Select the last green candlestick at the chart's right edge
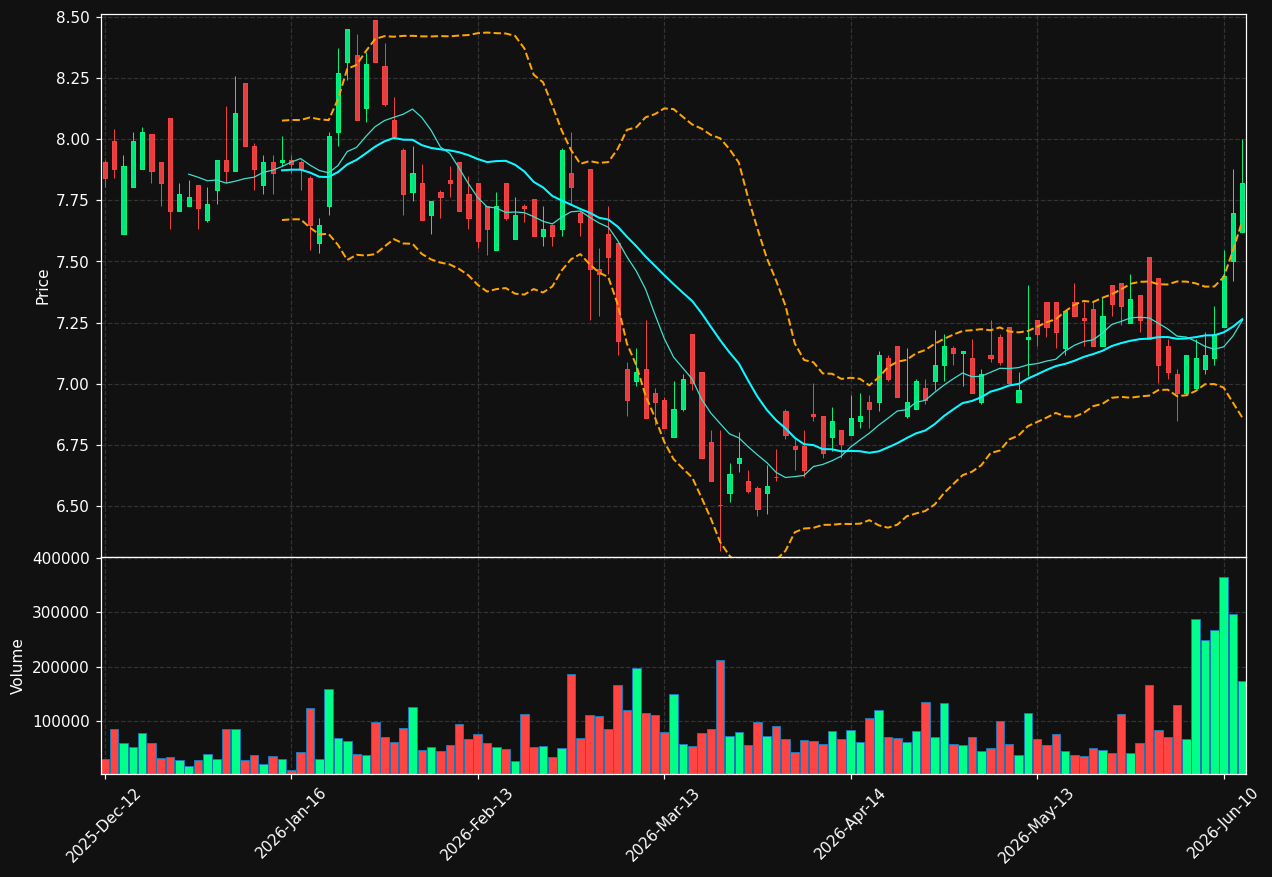 point(1242,207)
